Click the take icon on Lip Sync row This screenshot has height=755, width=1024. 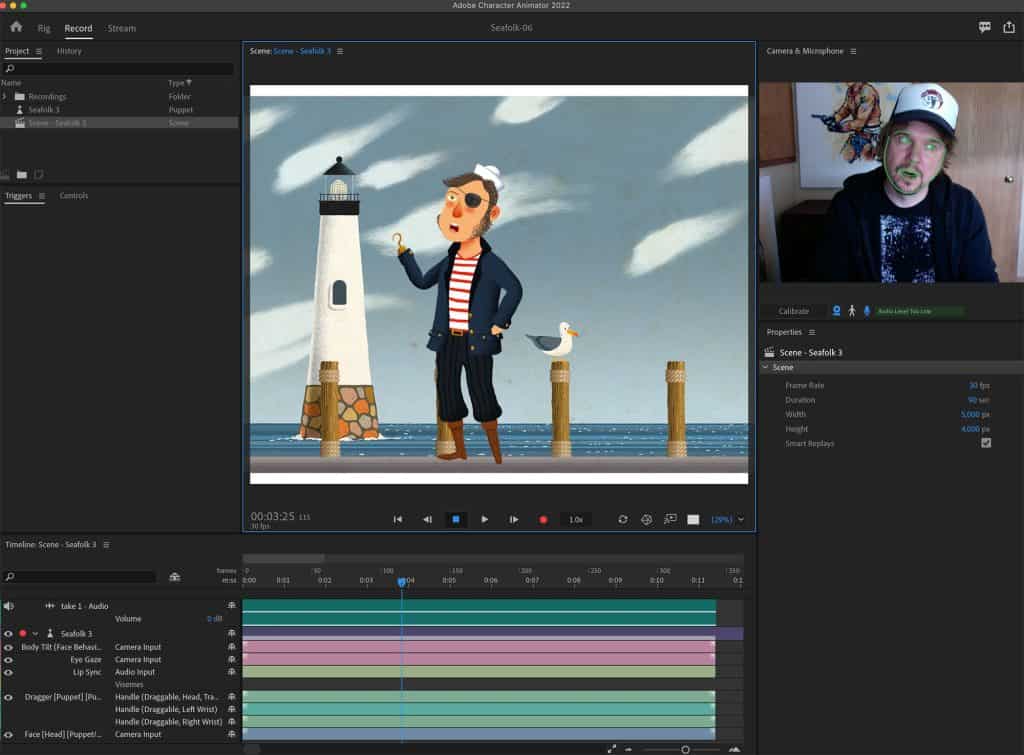coord(231,672)
